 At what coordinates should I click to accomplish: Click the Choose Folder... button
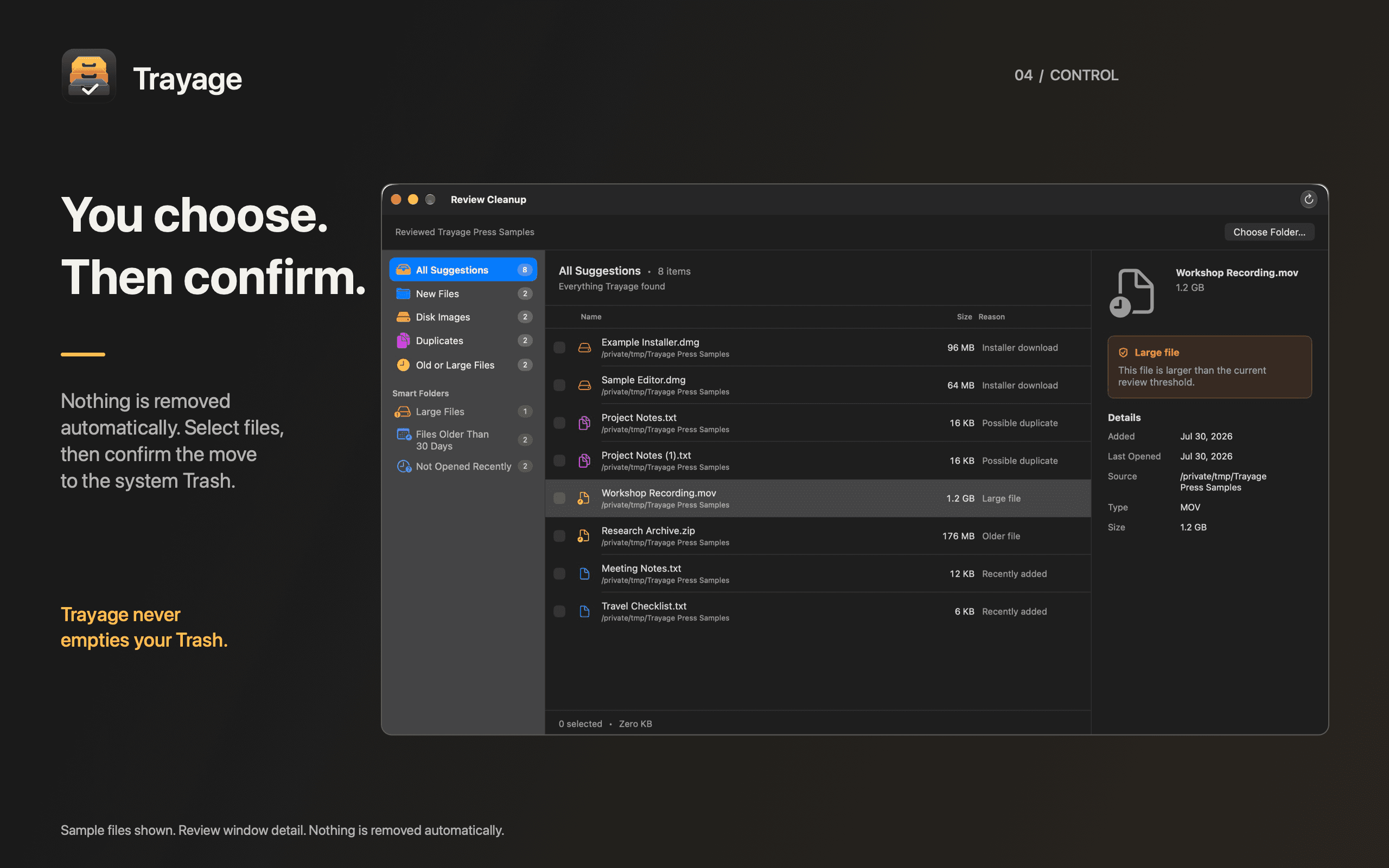click(x=1269, y=232)
